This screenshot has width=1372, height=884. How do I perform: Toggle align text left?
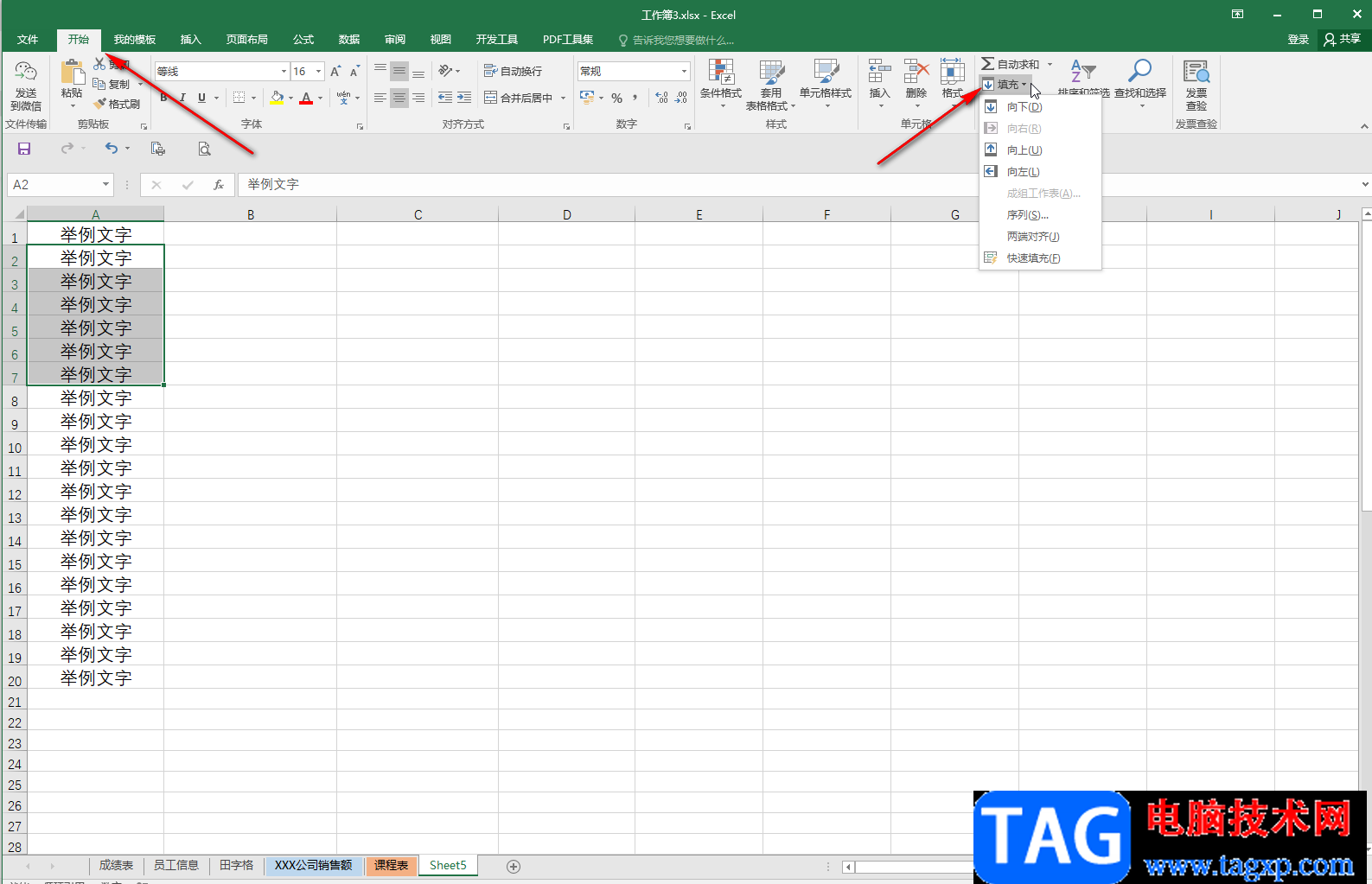tap(380, 98)
